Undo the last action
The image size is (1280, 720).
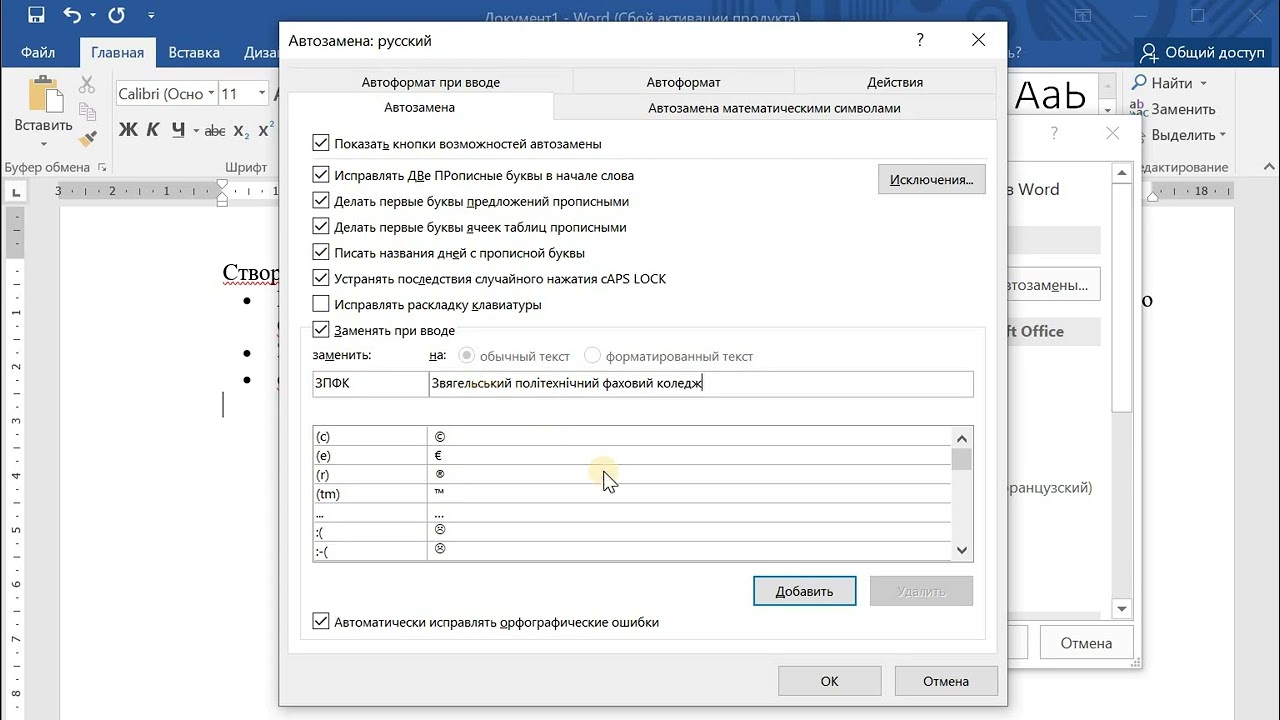pyautogui.click(x=72, y=15)
